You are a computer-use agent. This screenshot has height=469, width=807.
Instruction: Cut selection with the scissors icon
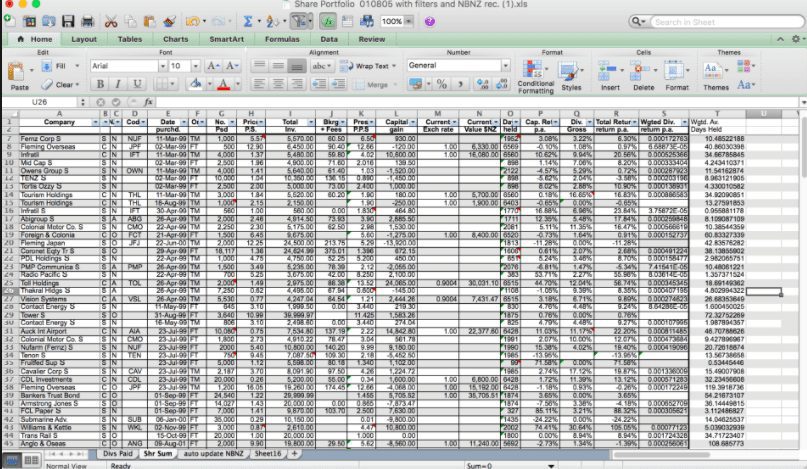[111, 21]
